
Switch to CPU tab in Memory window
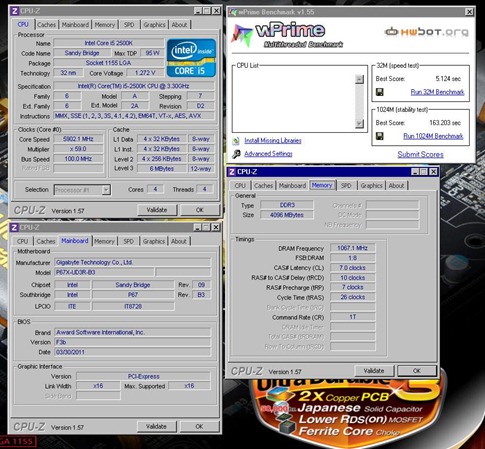pos(240,186)
